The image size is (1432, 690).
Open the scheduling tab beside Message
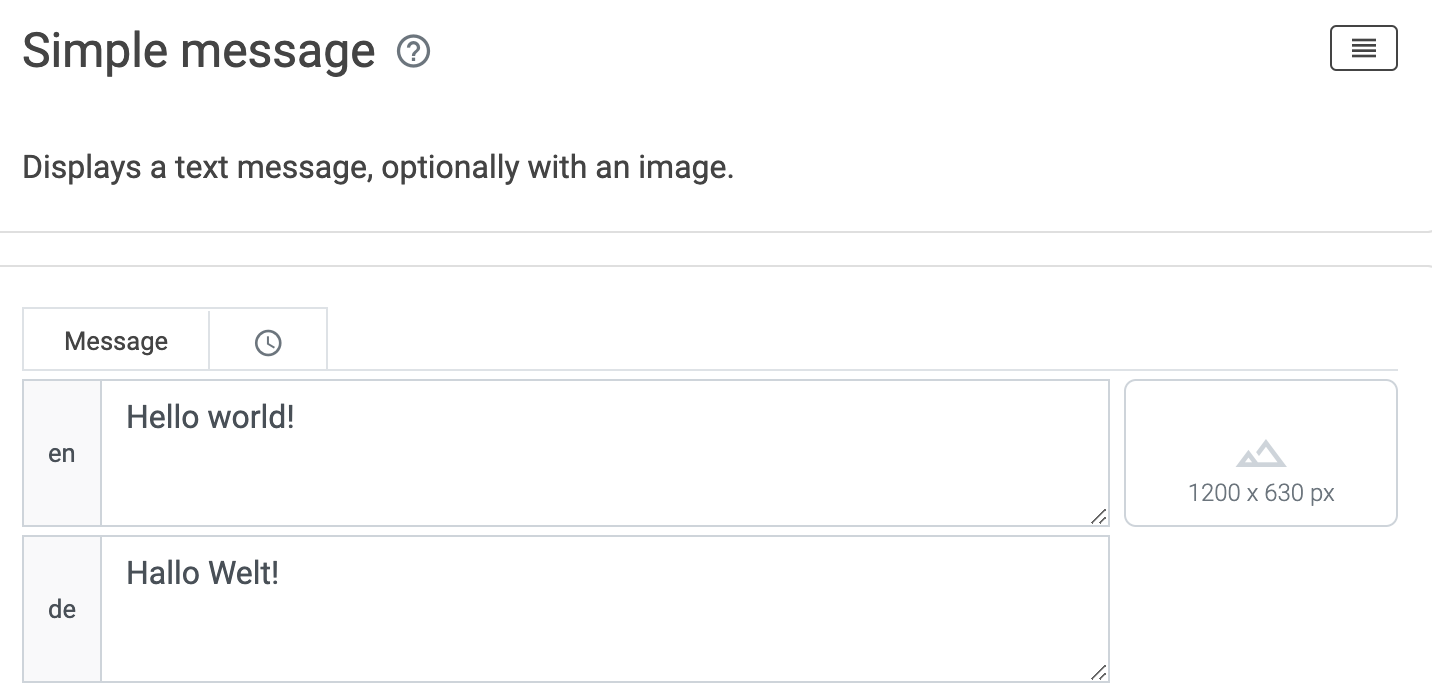267,340
